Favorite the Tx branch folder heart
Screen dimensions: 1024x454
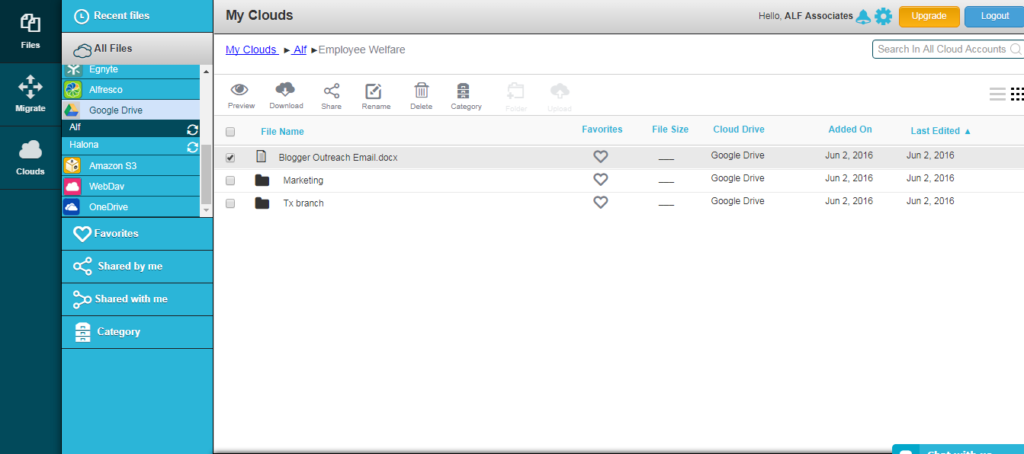point(600,203)
